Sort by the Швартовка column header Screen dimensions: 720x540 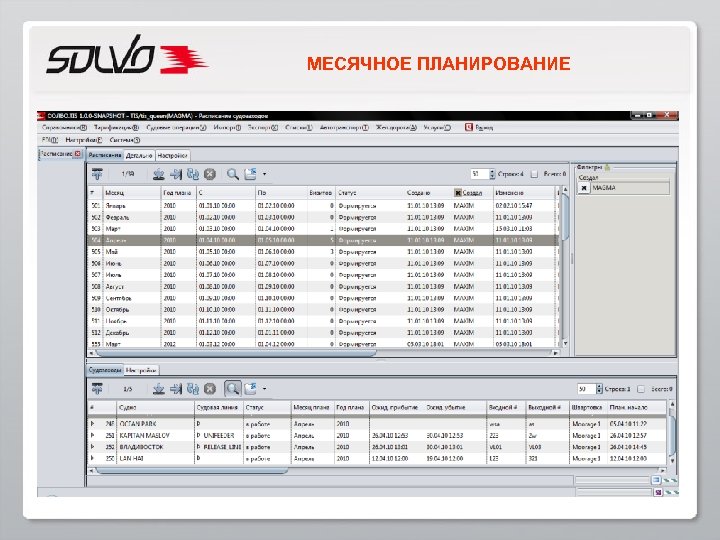588,407
